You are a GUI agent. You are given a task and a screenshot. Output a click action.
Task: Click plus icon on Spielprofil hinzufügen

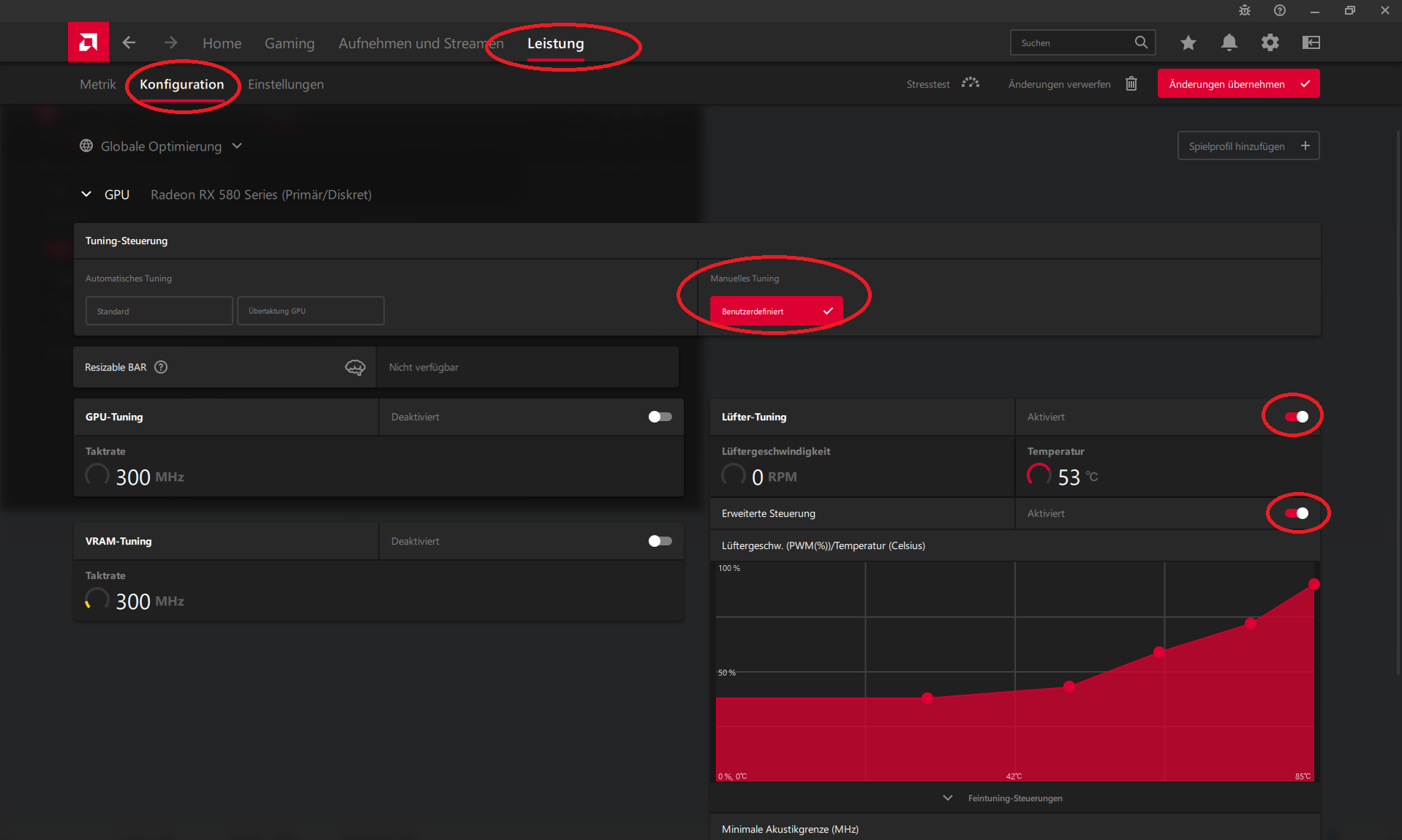1305,145
